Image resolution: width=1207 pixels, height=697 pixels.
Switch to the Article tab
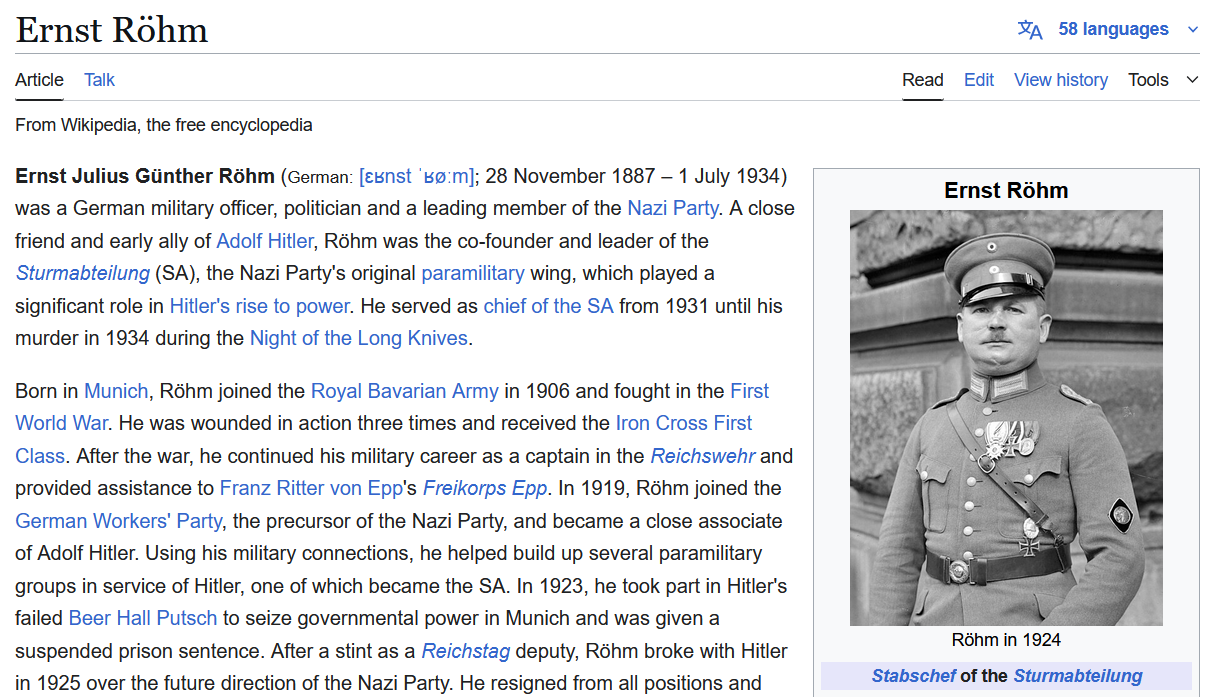tap(39, 80)
